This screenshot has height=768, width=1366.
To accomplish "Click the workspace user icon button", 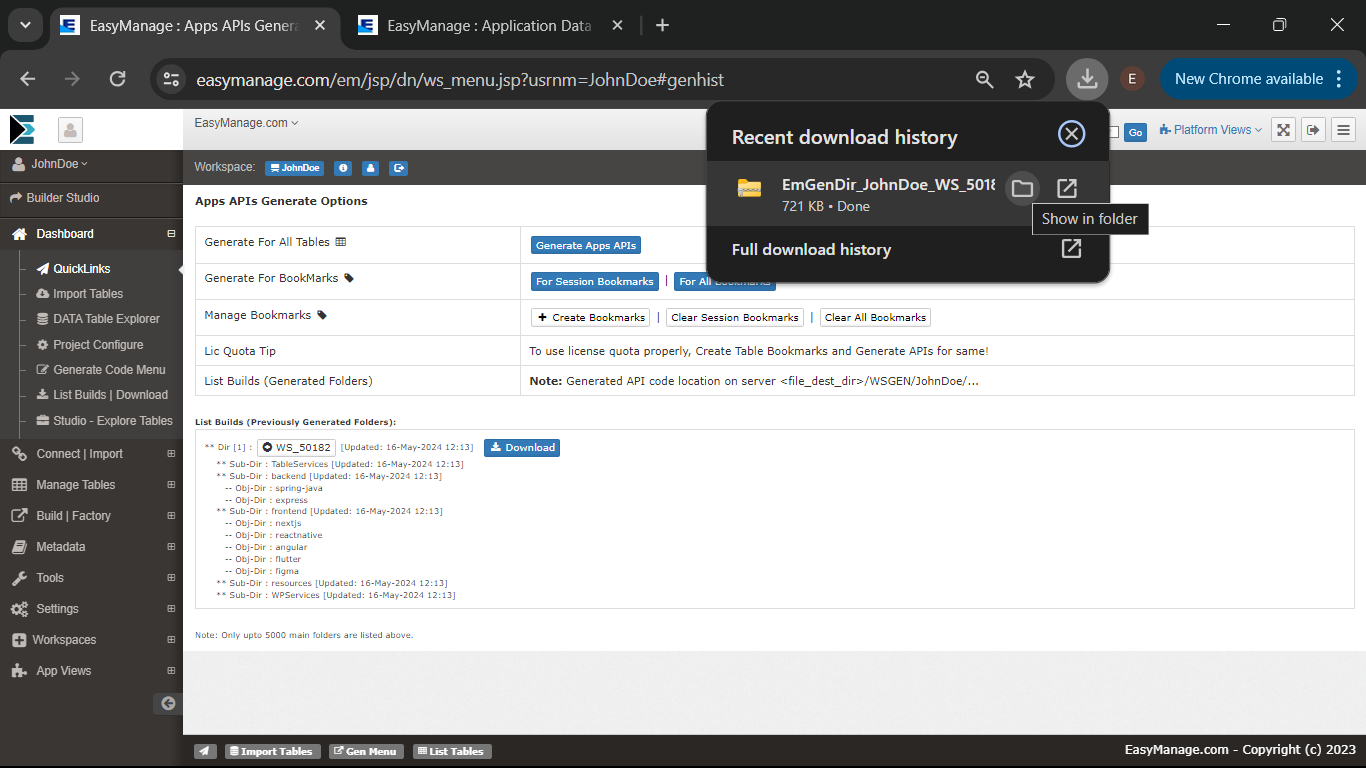I will 370,168.
